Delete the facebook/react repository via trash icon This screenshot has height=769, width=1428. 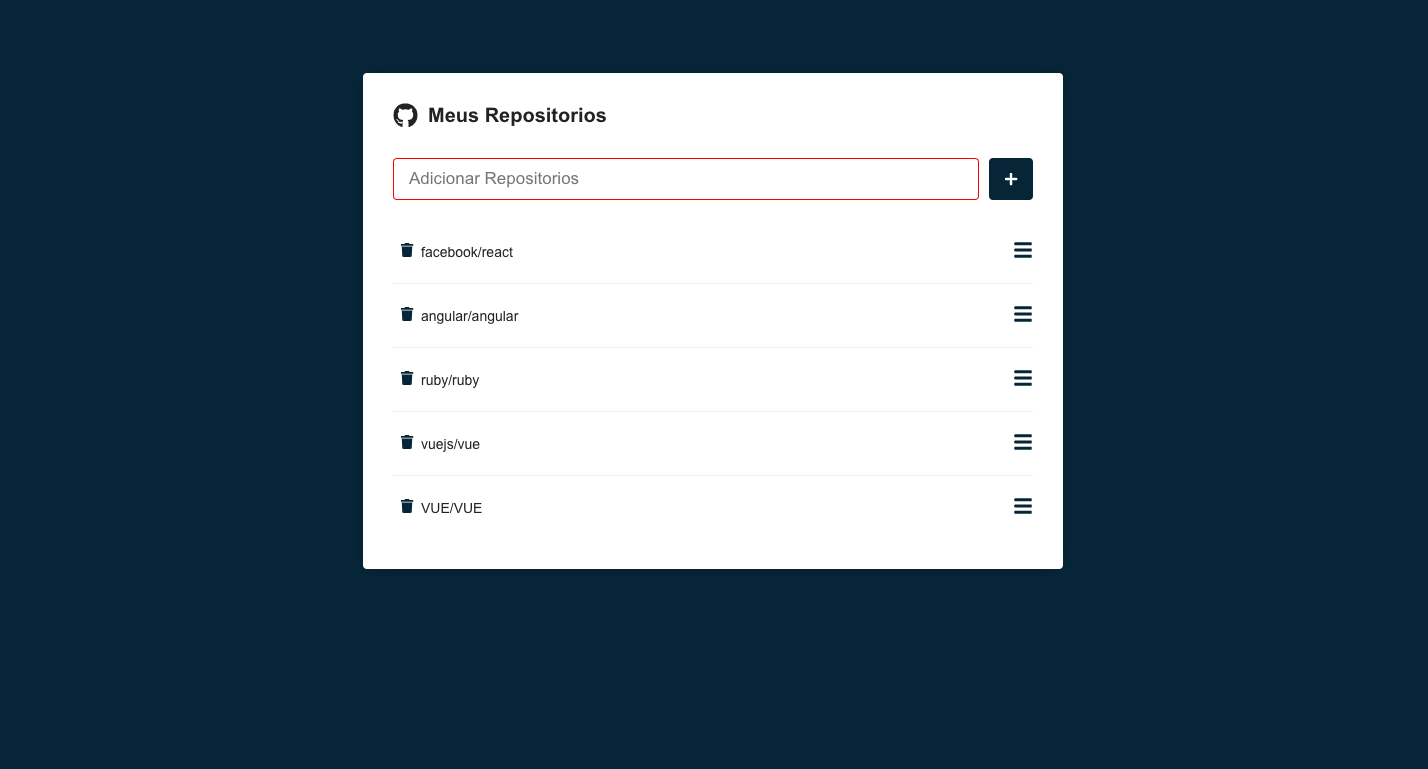[406, 250]
